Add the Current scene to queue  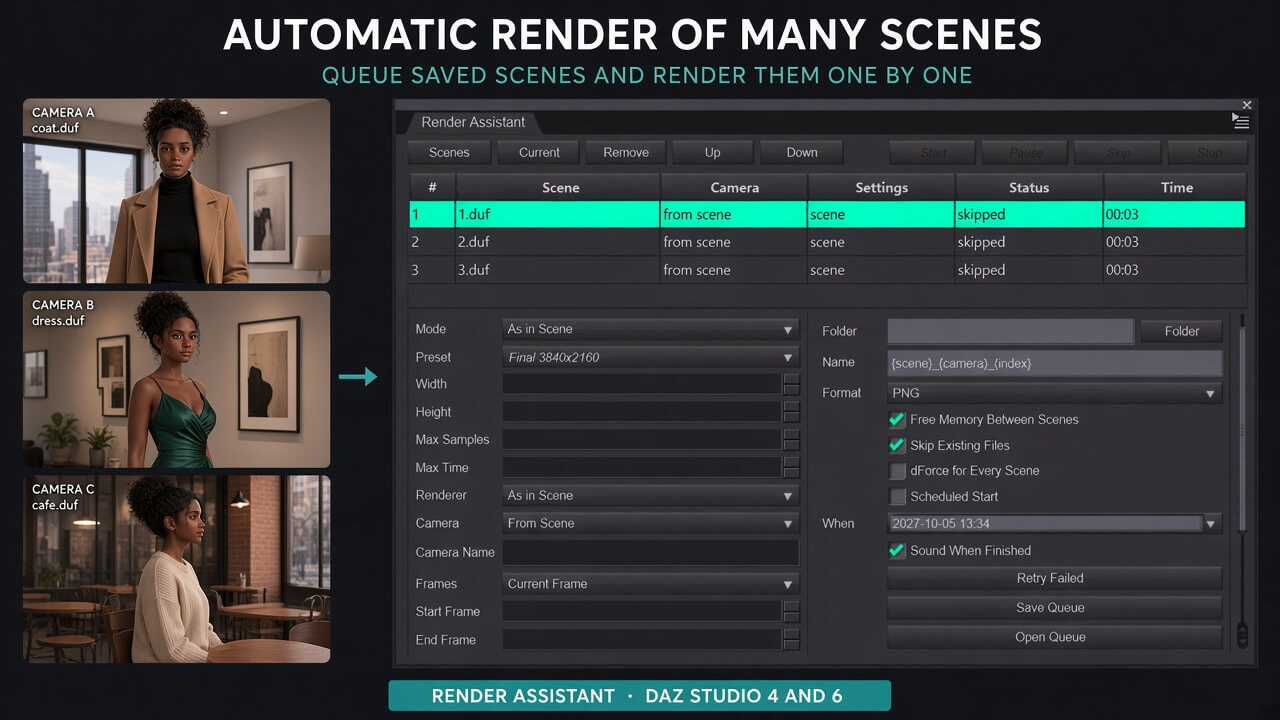click(x=539, y=152)
